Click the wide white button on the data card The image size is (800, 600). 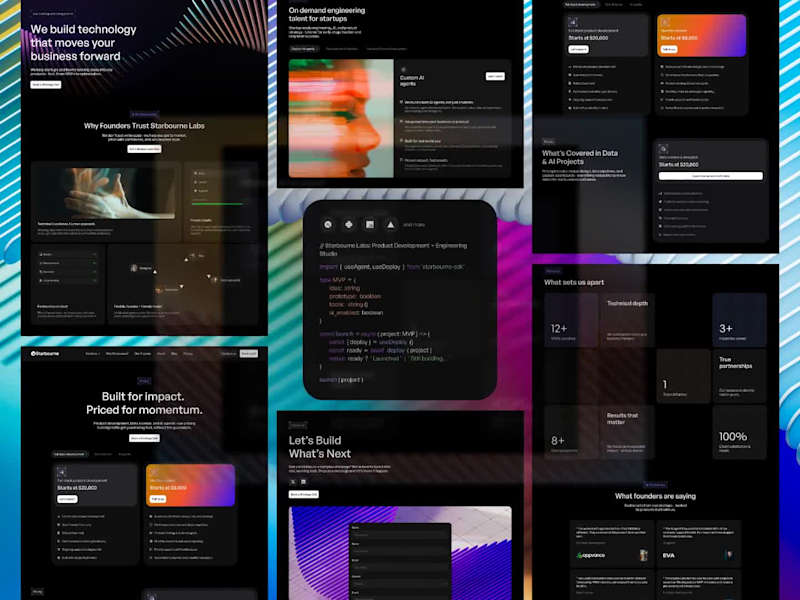(711, 176)
